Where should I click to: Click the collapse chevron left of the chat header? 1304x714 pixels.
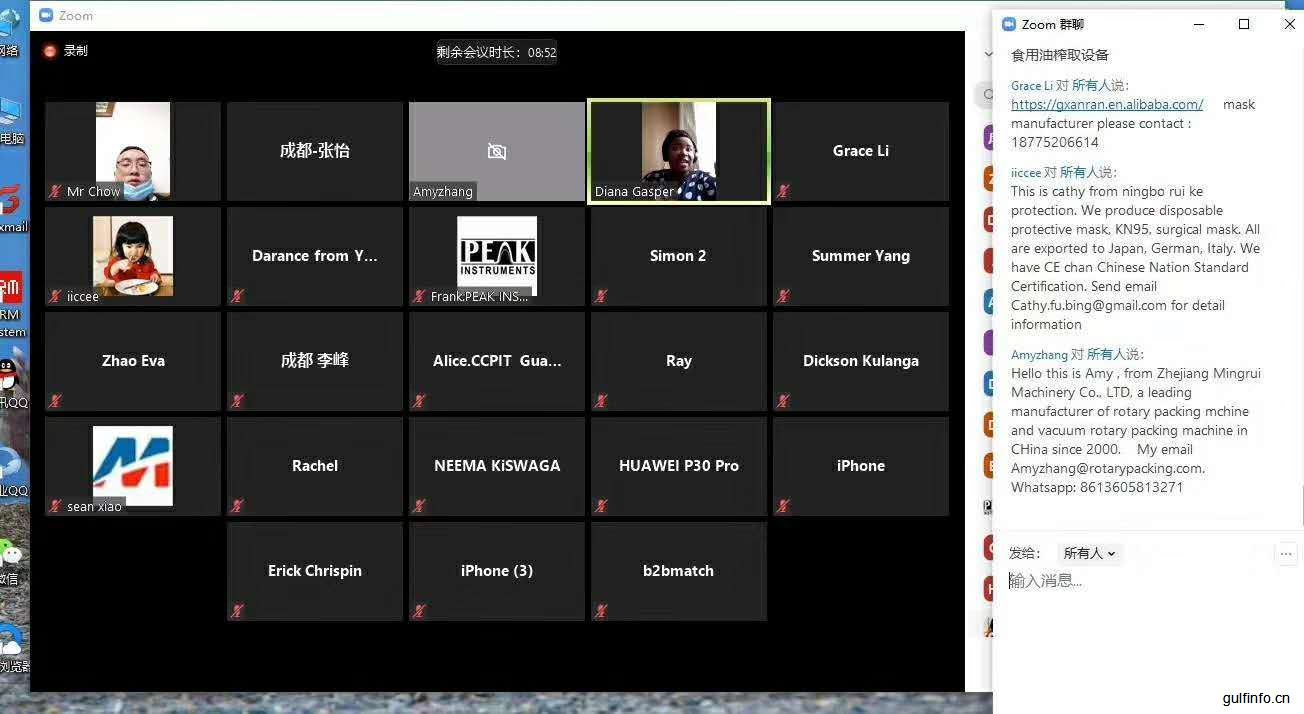pos(988,55)
